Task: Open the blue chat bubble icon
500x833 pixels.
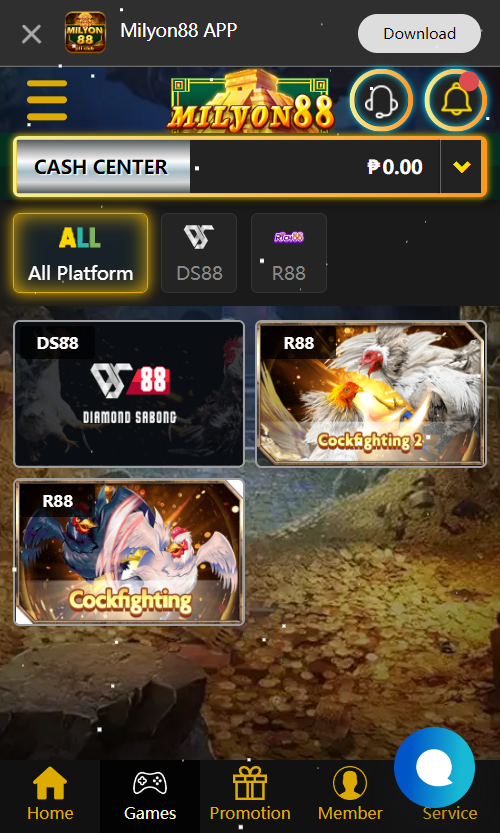Action: [x=434, y=767]
